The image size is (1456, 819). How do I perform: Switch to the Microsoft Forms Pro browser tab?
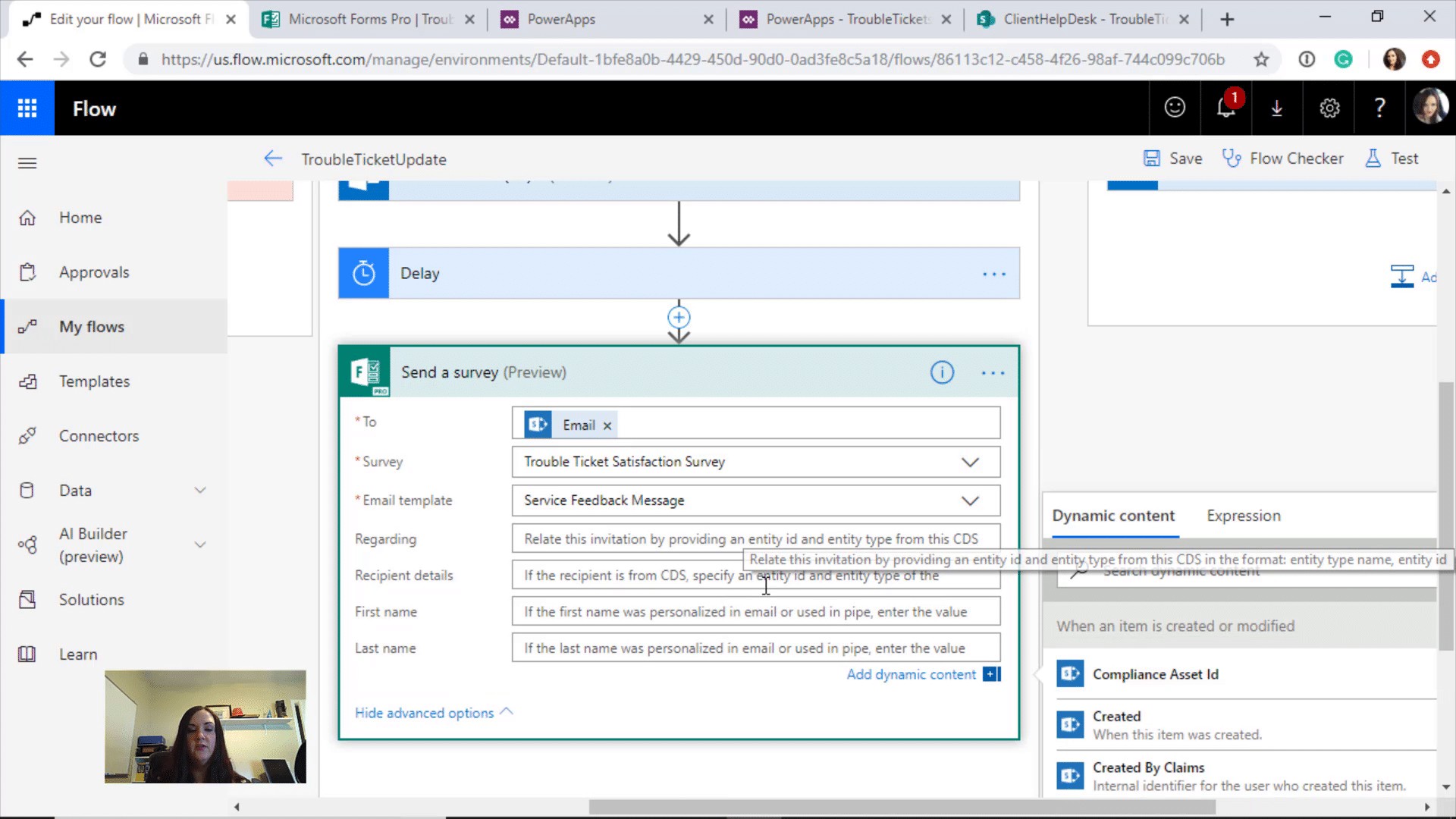tap(369, 19)
